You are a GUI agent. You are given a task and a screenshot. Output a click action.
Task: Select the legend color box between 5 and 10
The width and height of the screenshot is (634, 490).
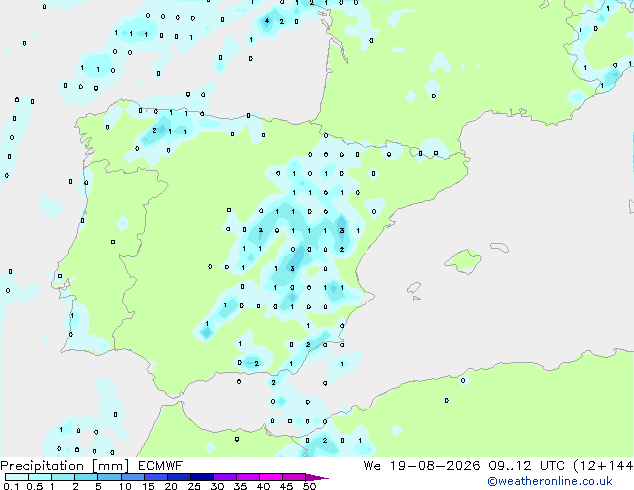click(109, 477)
